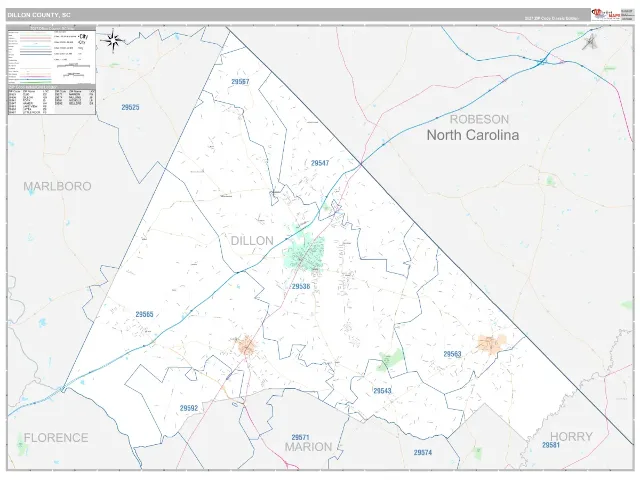The width and height of the screenshot is (640, 480).
Task: Click the HORRY county label
Action: [571, 436]
